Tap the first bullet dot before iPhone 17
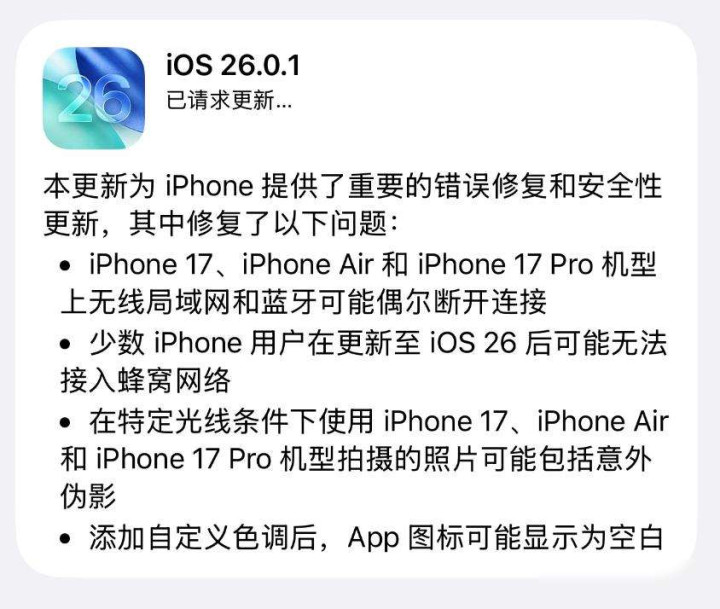 pos(65,265)
